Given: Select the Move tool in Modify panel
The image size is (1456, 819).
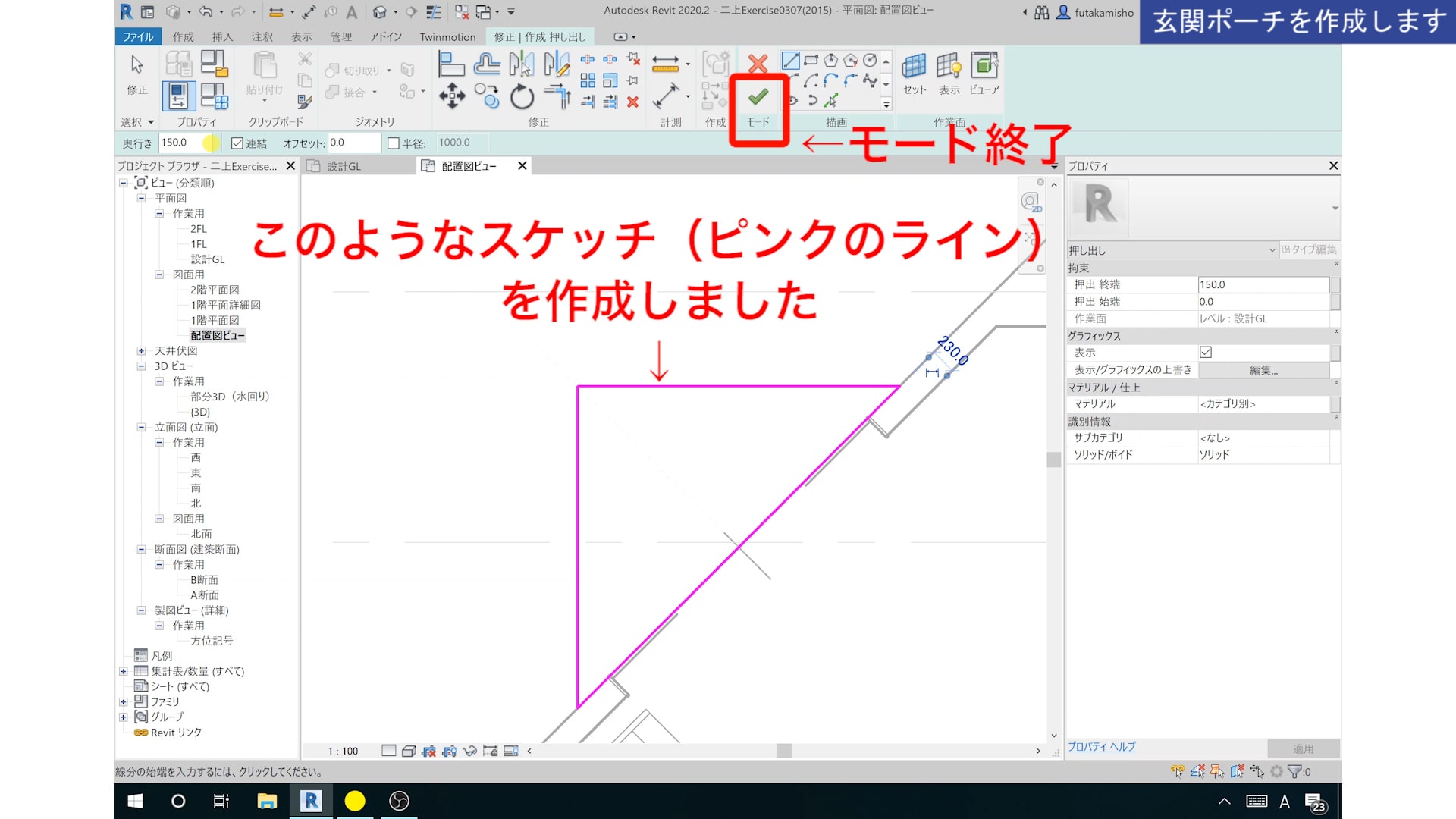Looking at the screenshot, I should point(452,96).
